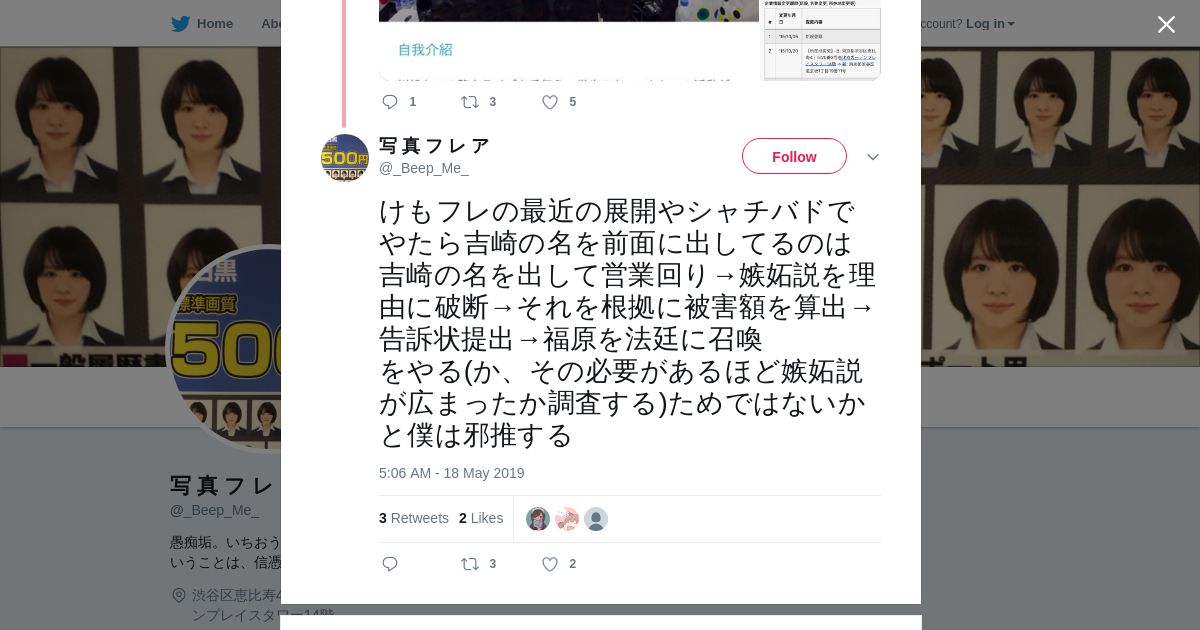
Task: Open the tweet author's profile avatar
Action: [345, 158]
